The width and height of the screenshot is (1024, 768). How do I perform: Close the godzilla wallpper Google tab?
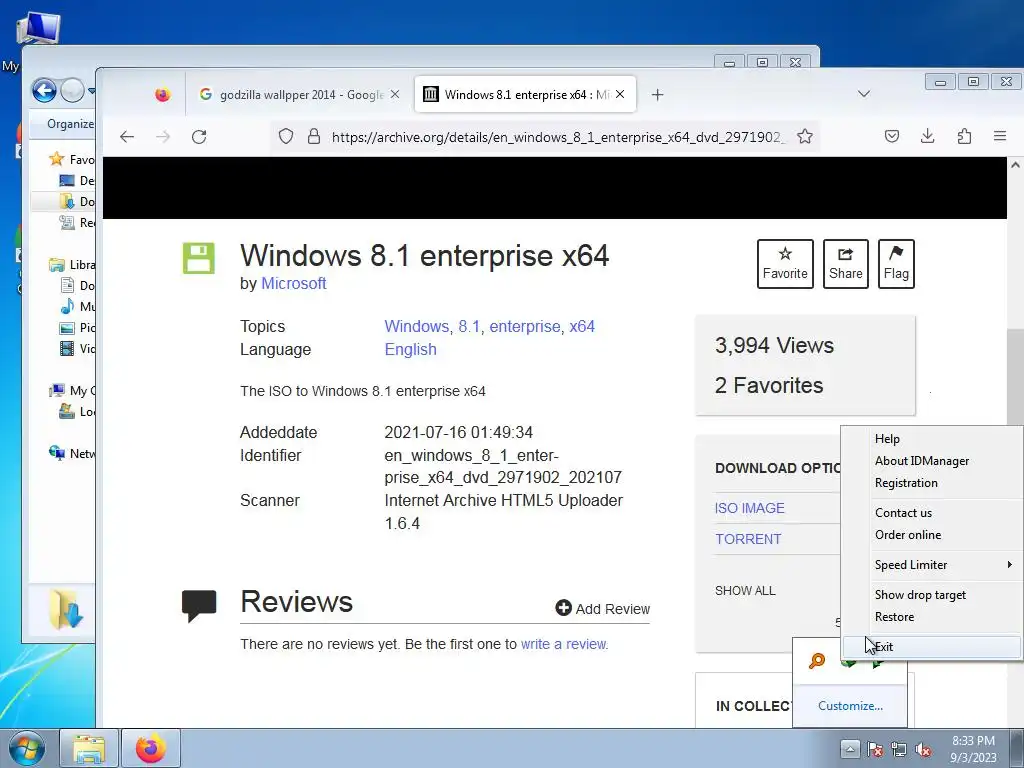395,94
